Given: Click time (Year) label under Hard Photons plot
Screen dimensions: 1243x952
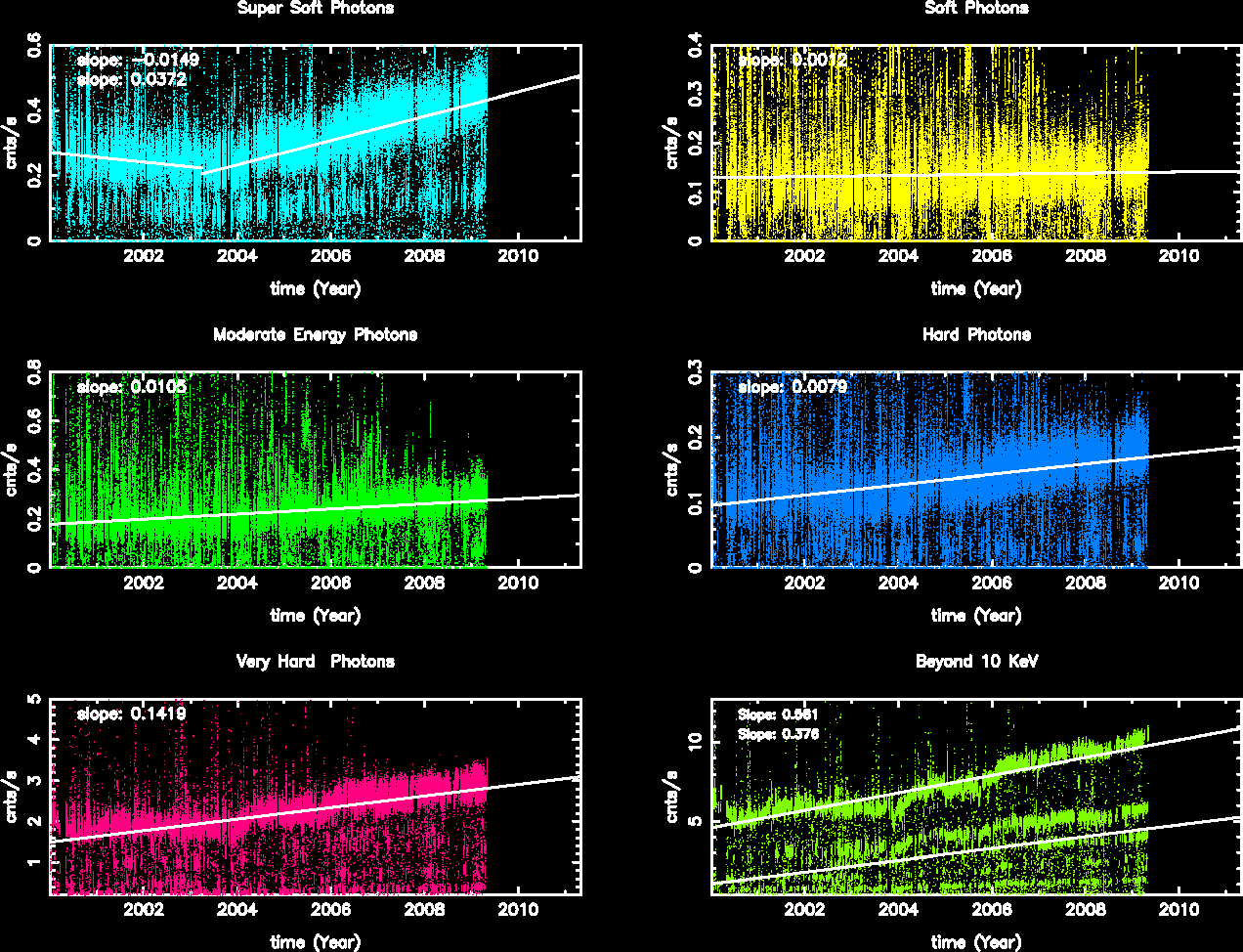Looking at the screenshot, I should [976, 616].
